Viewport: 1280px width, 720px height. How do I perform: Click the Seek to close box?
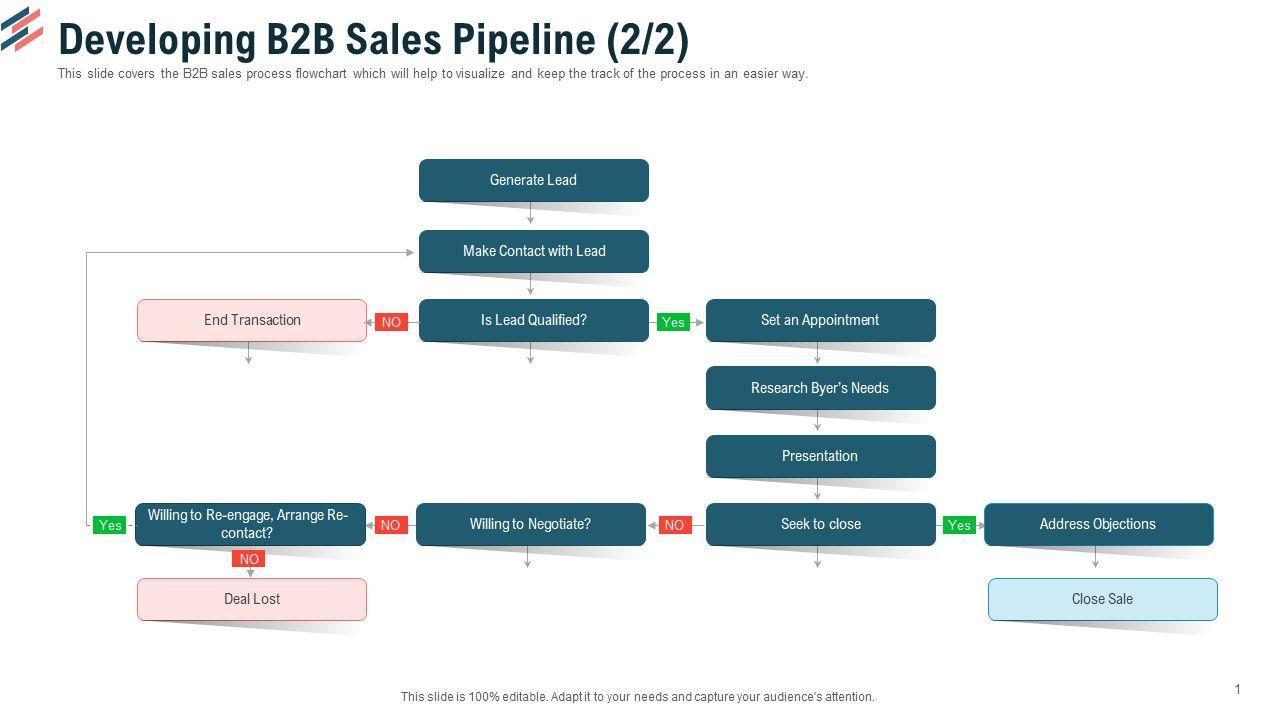point(820,524)
